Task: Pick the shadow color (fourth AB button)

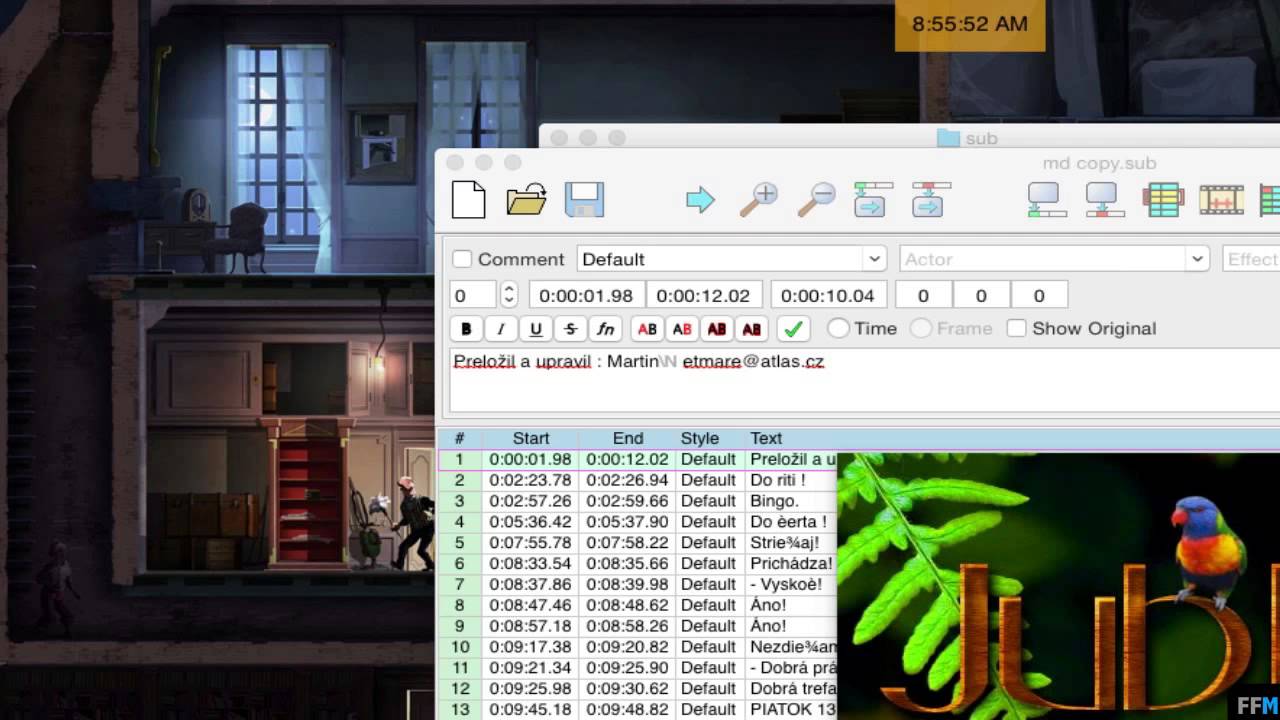Action: point(752,329)
